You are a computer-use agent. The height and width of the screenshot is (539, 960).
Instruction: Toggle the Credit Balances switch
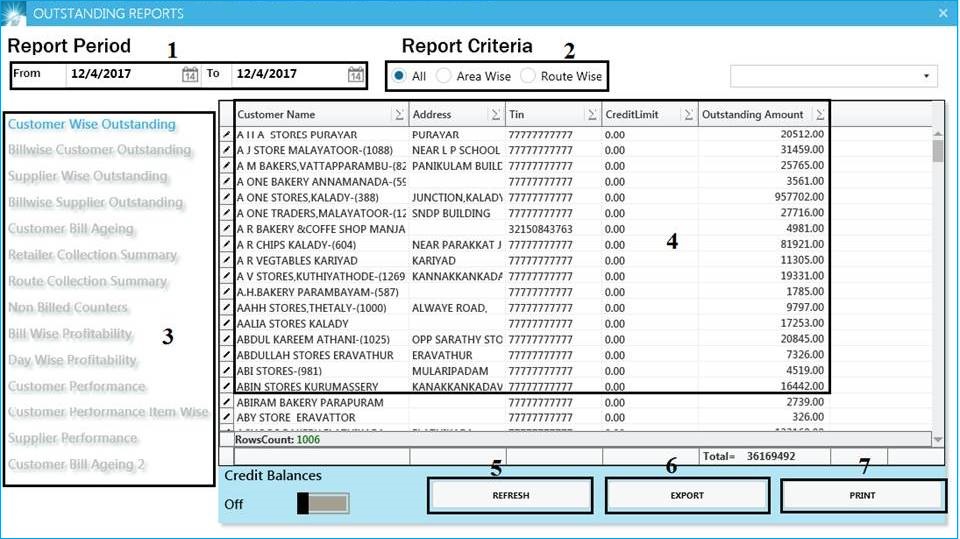tap(323, 503)
